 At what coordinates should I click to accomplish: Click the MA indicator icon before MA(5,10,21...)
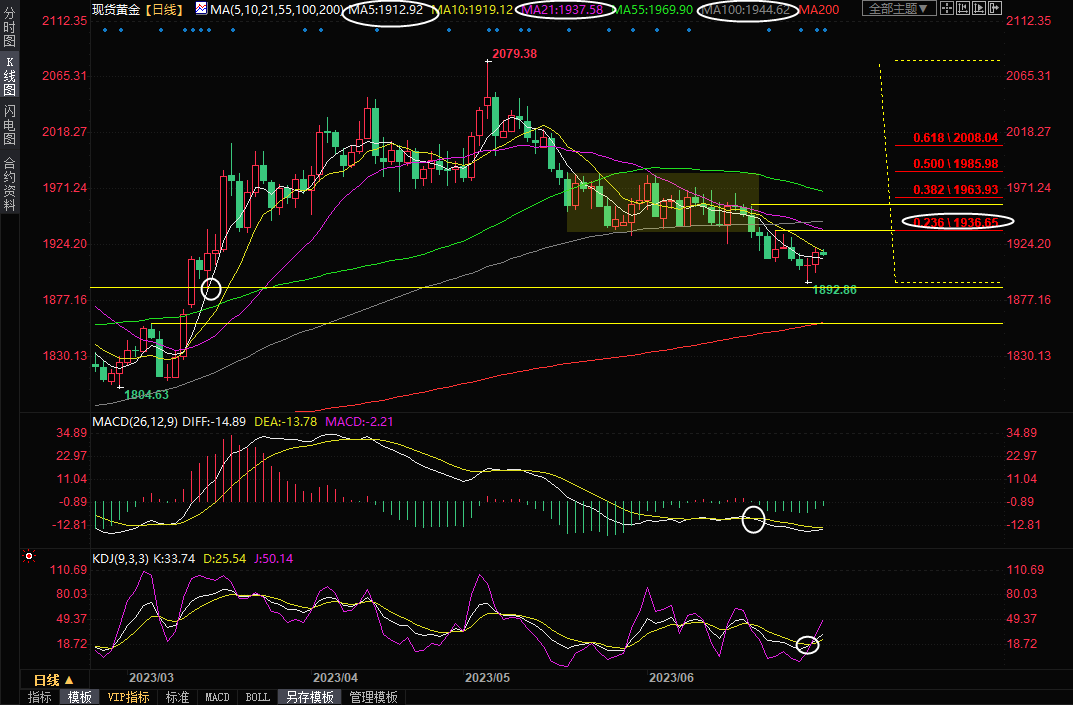(x=201, y=9)
